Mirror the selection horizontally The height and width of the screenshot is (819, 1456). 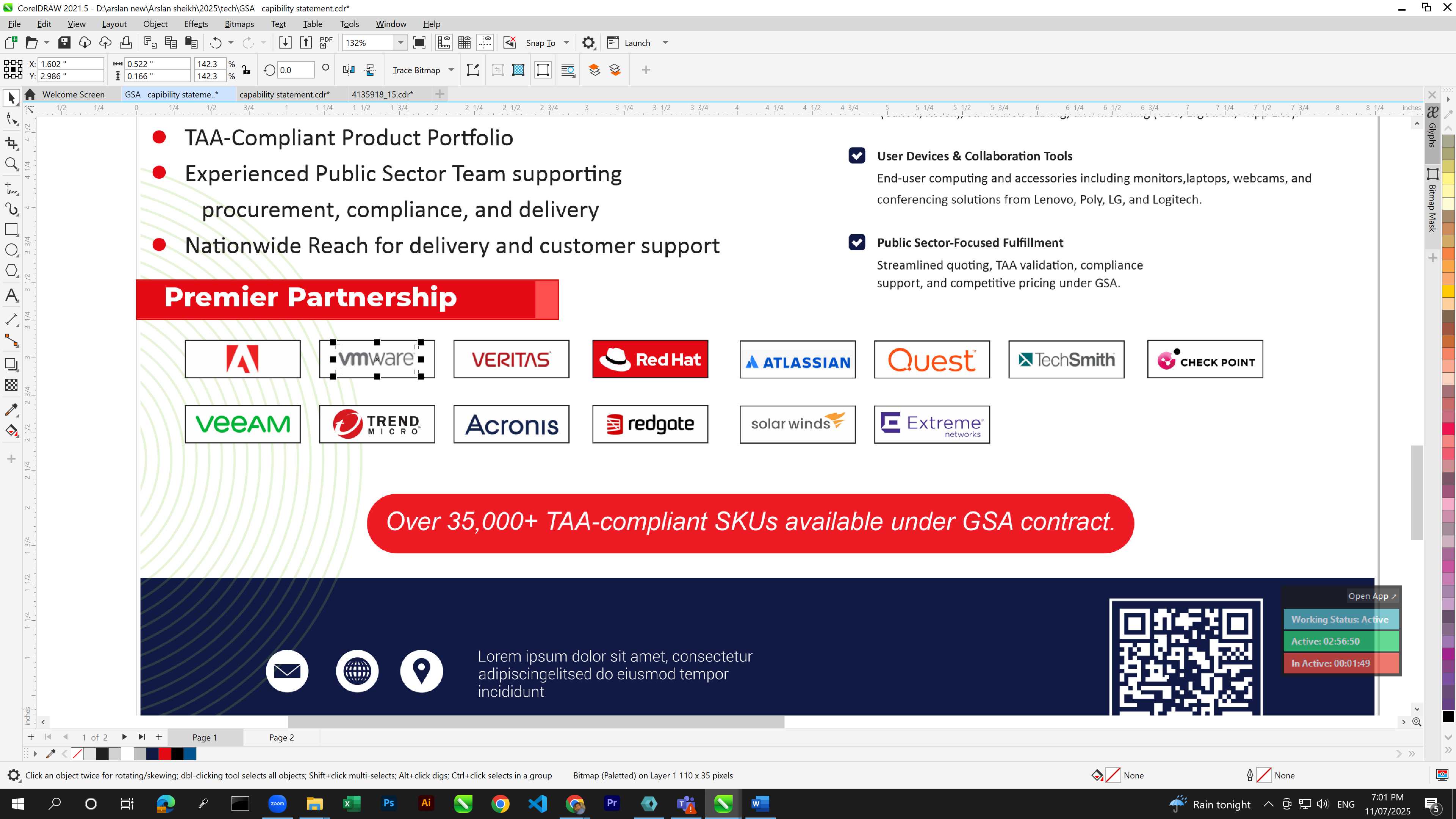point(349,70)
